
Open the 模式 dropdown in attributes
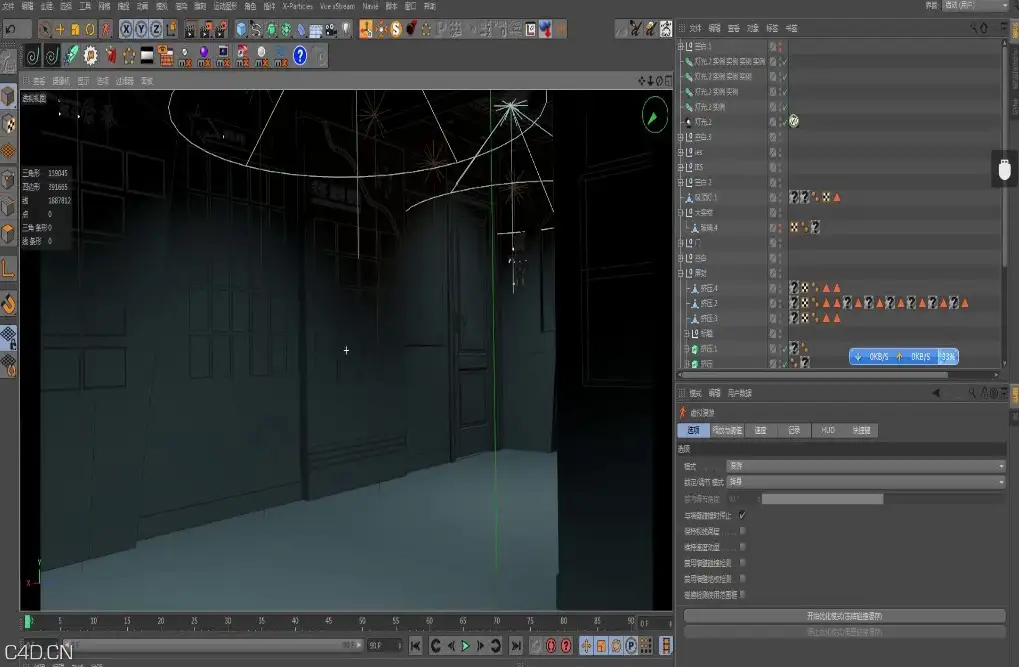coord(866,466)
